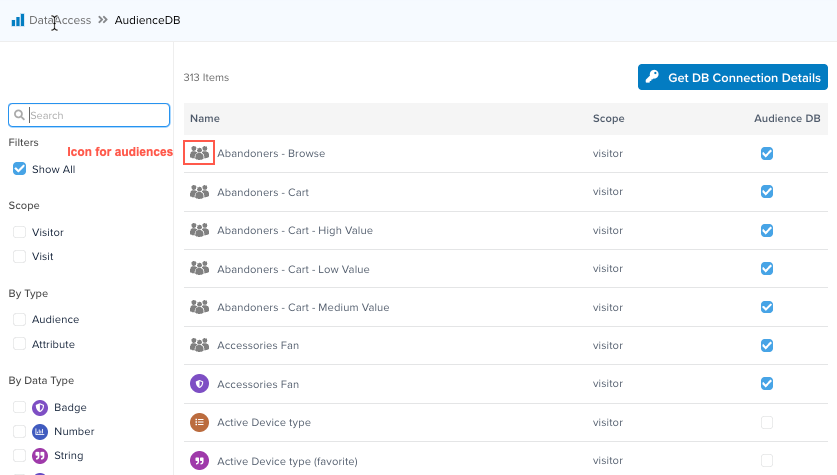The height and width of the screenshot is (475, 837).
Task: Select the Abandoners - Cart - Low Value row
Action: (293, 269)
